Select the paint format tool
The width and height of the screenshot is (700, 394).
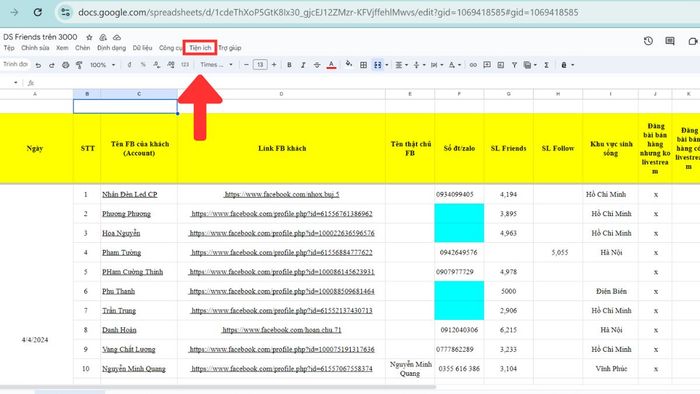[x=79, y=65]
